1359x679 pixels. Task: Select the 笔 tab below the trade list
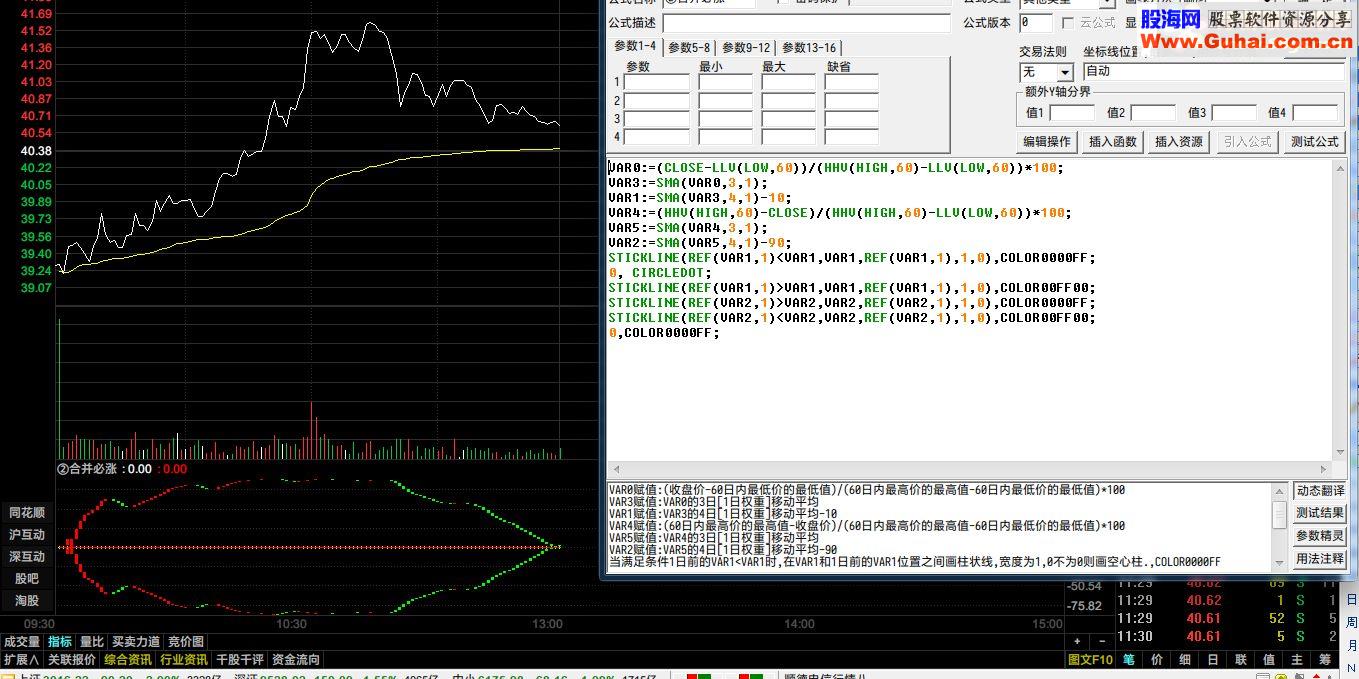pos(1128,660)
